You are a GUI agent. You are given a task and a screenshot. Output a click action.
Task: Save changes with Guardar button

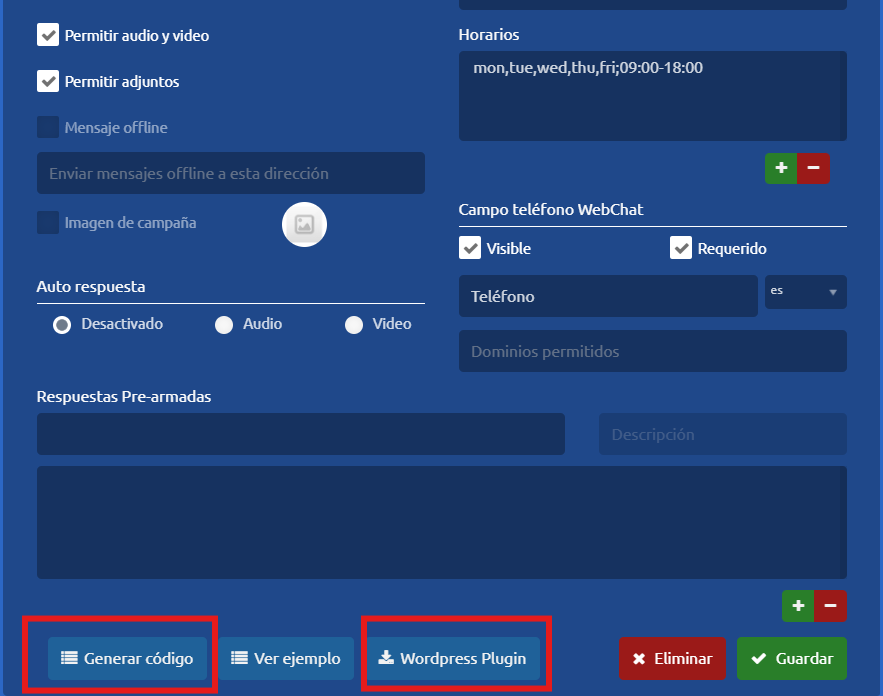pyautogui.click(x=792, y=658)
